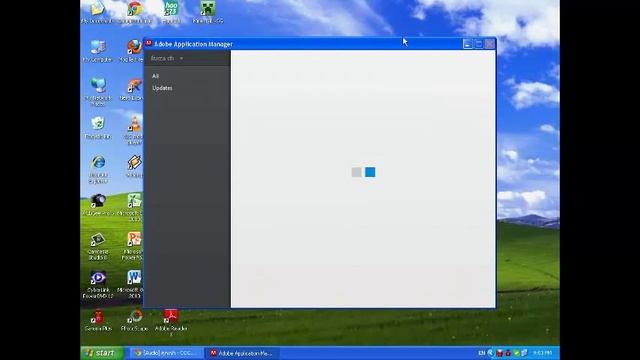This screenshot has width=640, height=360.
Task: Open the camera-lens desktop shortcut
Action: pos(98,204)
